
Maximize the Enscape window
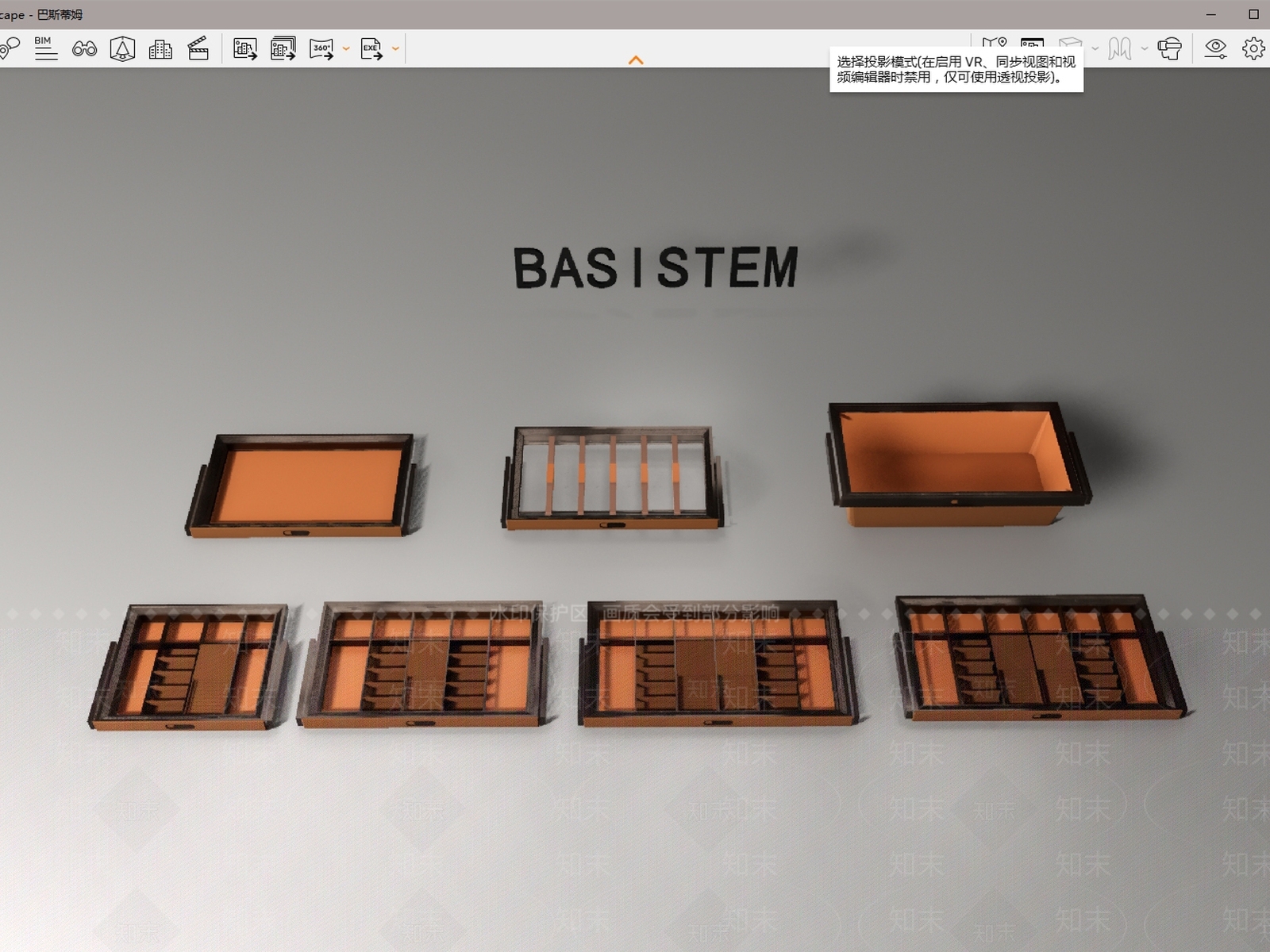point(1254,14)
